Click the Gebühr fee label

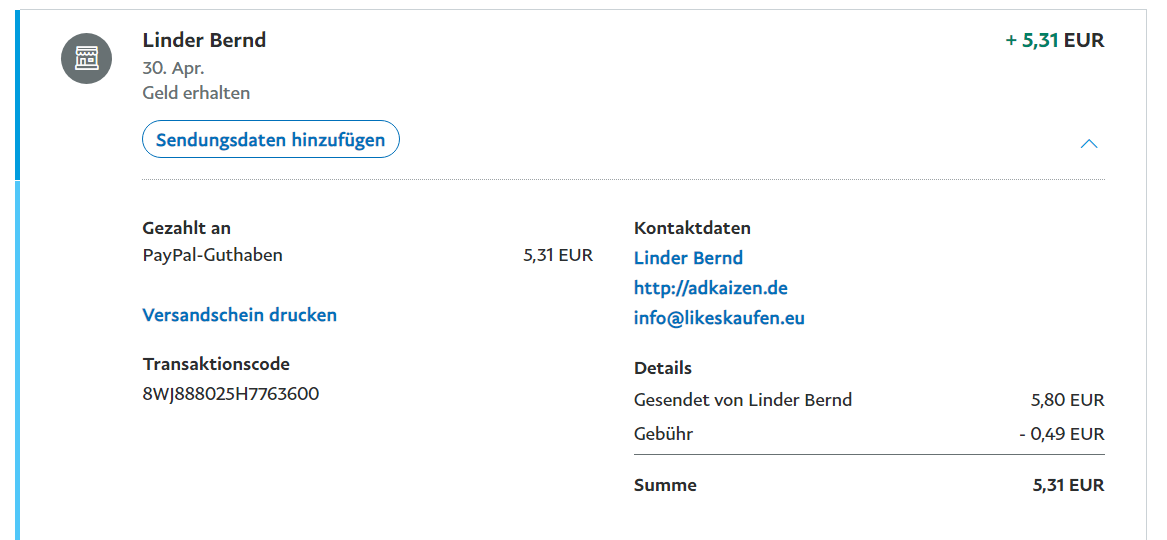click(x=663, y=434)
